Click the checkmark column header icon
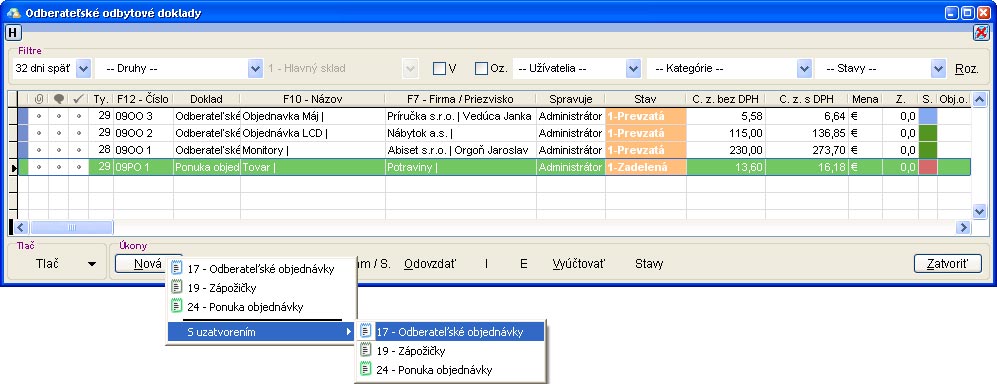997x384 pixels. tap(78, 99)
